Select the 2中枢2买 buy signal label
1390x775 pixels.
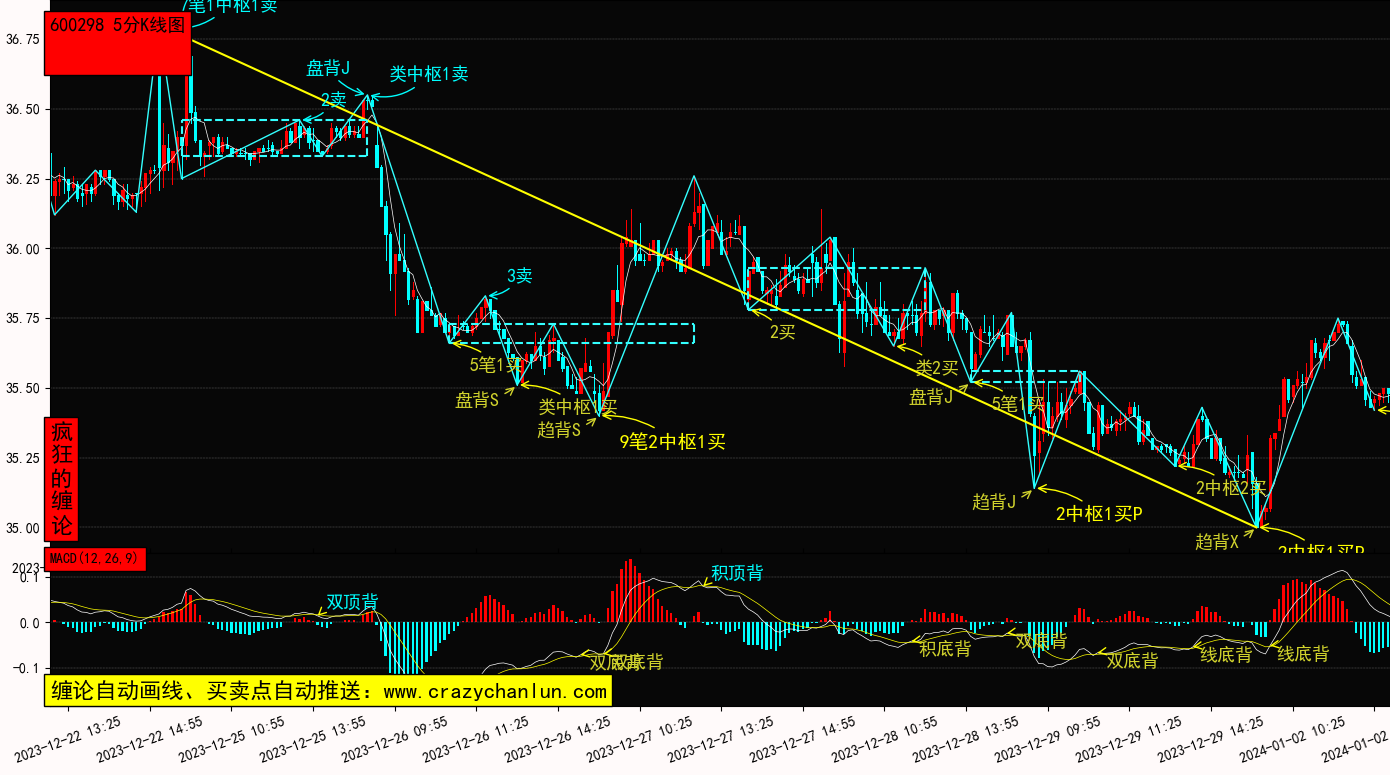[1231, 489]
